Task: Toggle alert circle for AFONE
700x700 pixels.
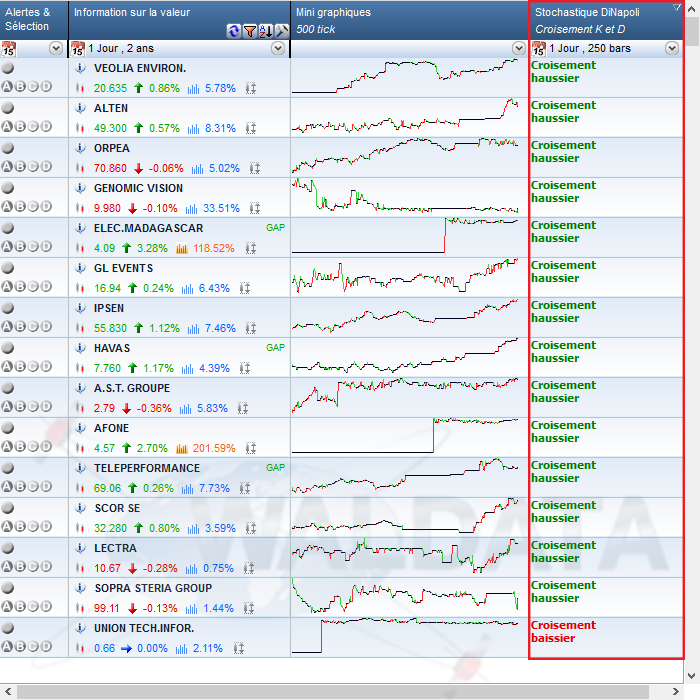Action: pyautogui.click(x=8, y=428)
